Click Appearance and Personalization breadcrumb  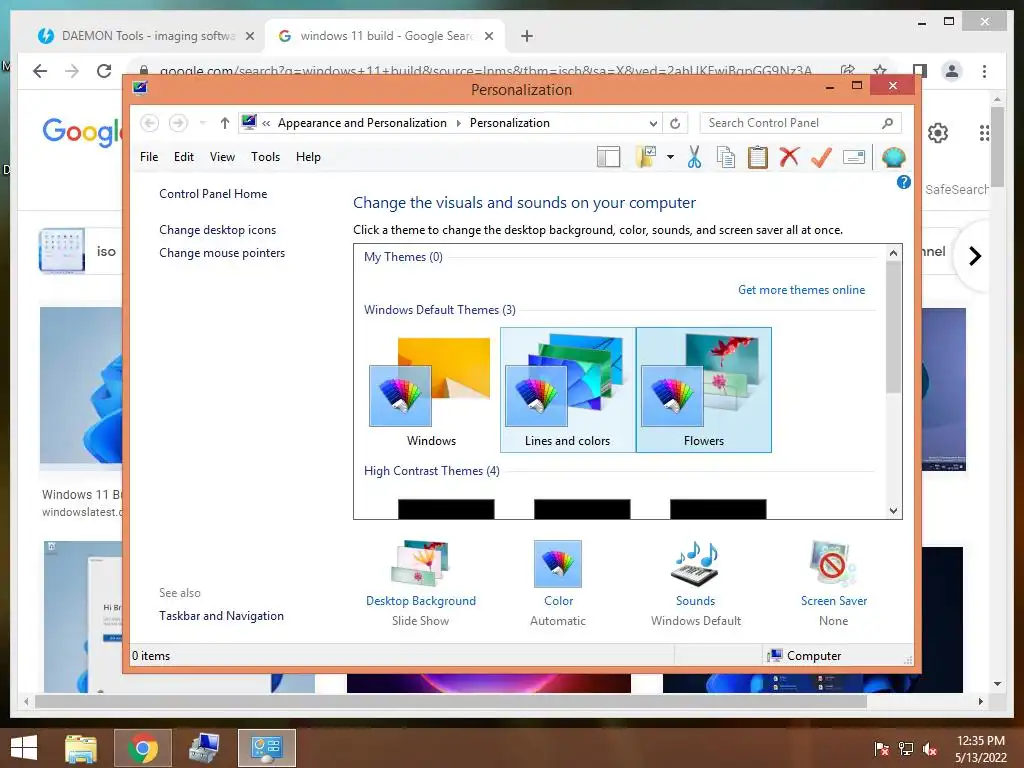(362, 123)
